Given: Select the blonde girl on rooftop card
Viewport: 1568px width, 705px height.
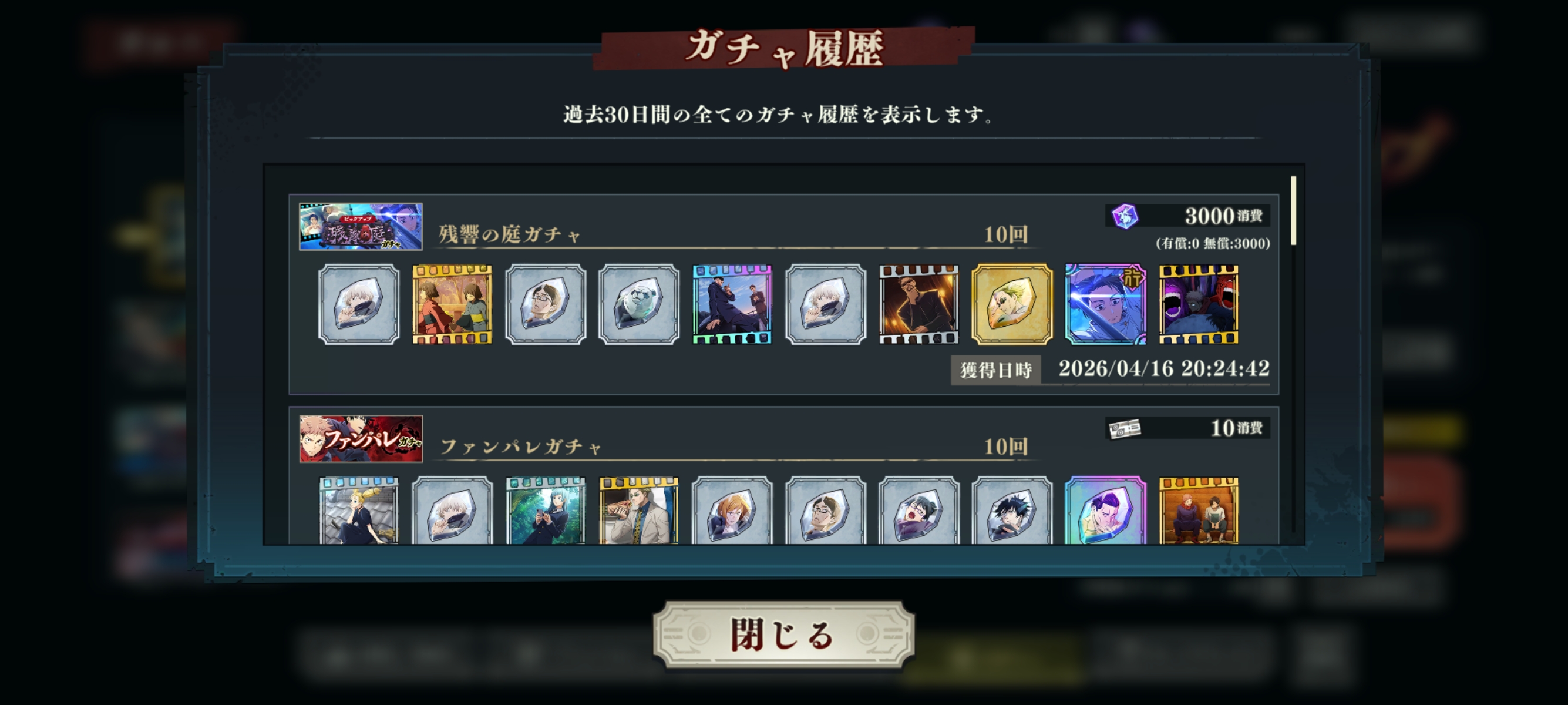Looking at the screenshot, I should tap(358, 510).
